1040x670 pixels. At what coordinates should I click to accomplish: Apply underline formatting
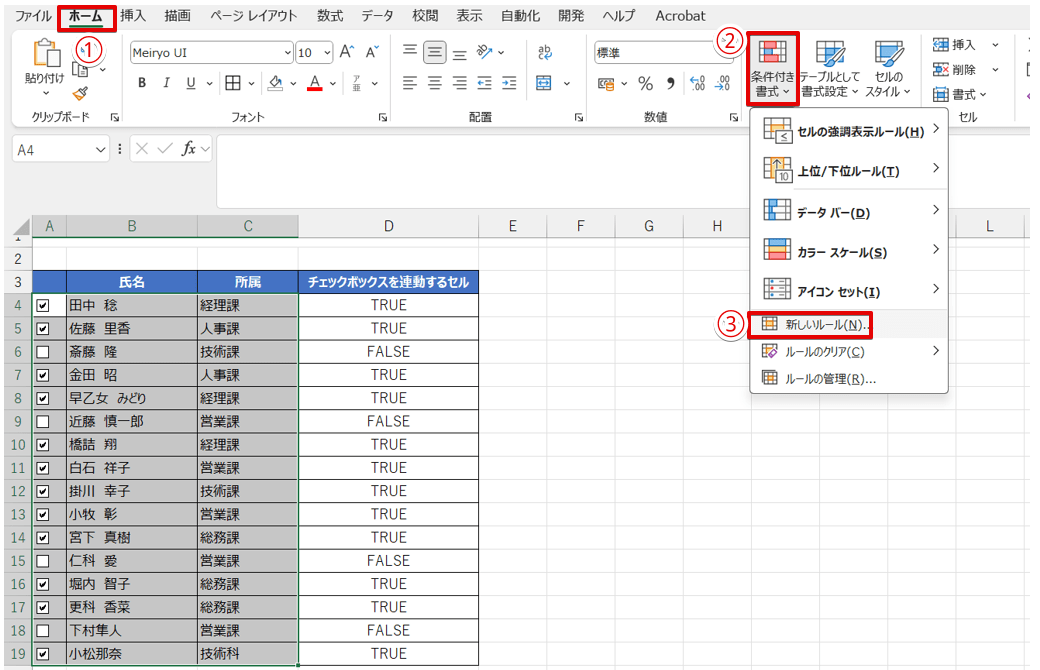point(191,83)
